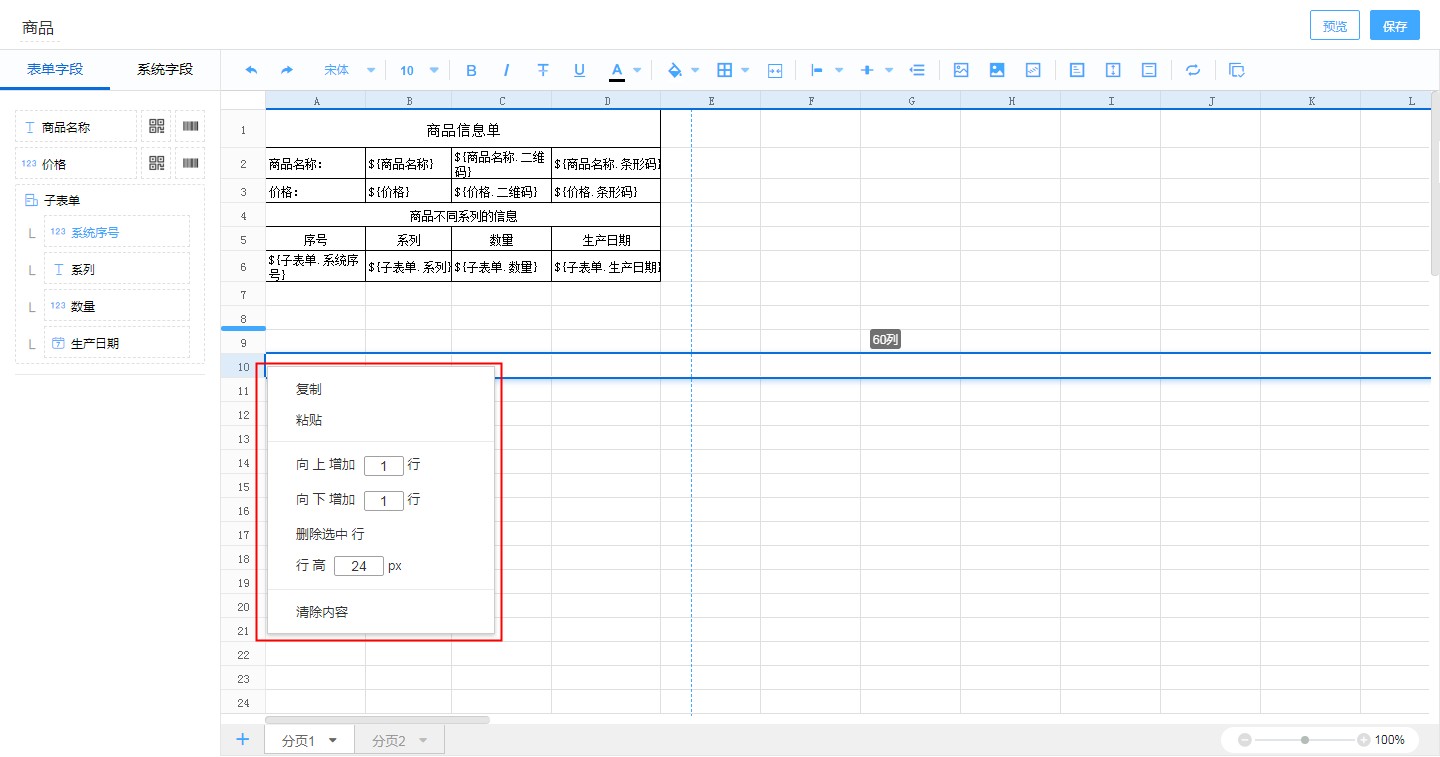Click the 预览 preview button
This screenshot has height=757, width=1440.
coord(1334,25)
